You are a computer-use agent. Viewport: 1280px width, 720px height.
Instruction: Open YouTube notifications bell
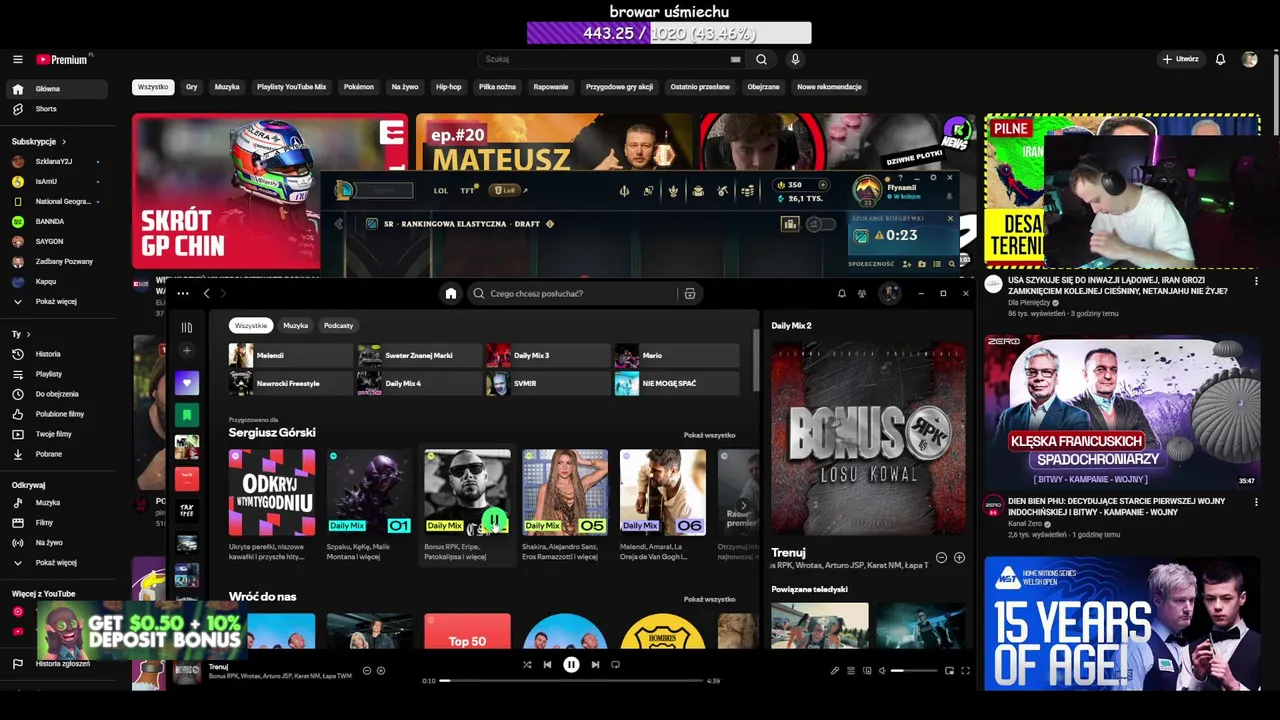[1220, 60]
